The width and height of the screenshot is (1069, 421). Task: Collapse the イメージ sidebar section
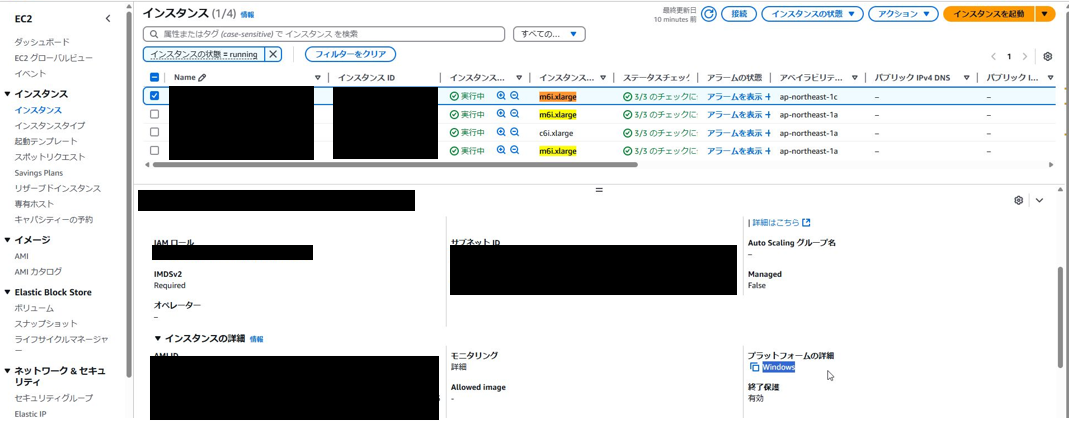tap(7, 240)
